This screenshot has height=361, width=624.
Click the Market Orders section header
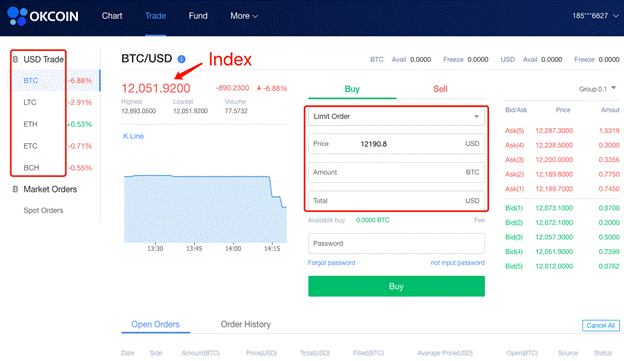click(50, 189)
